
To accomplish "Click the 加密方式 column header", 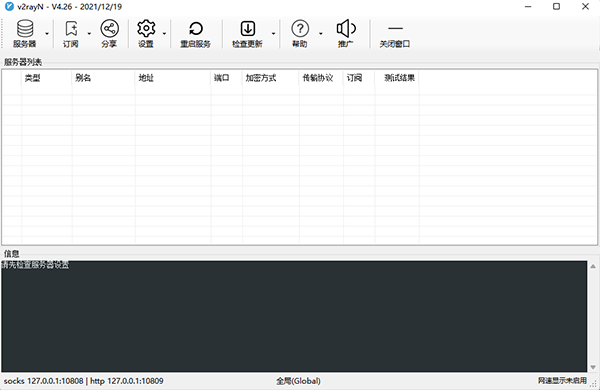I will pos(271,78).
